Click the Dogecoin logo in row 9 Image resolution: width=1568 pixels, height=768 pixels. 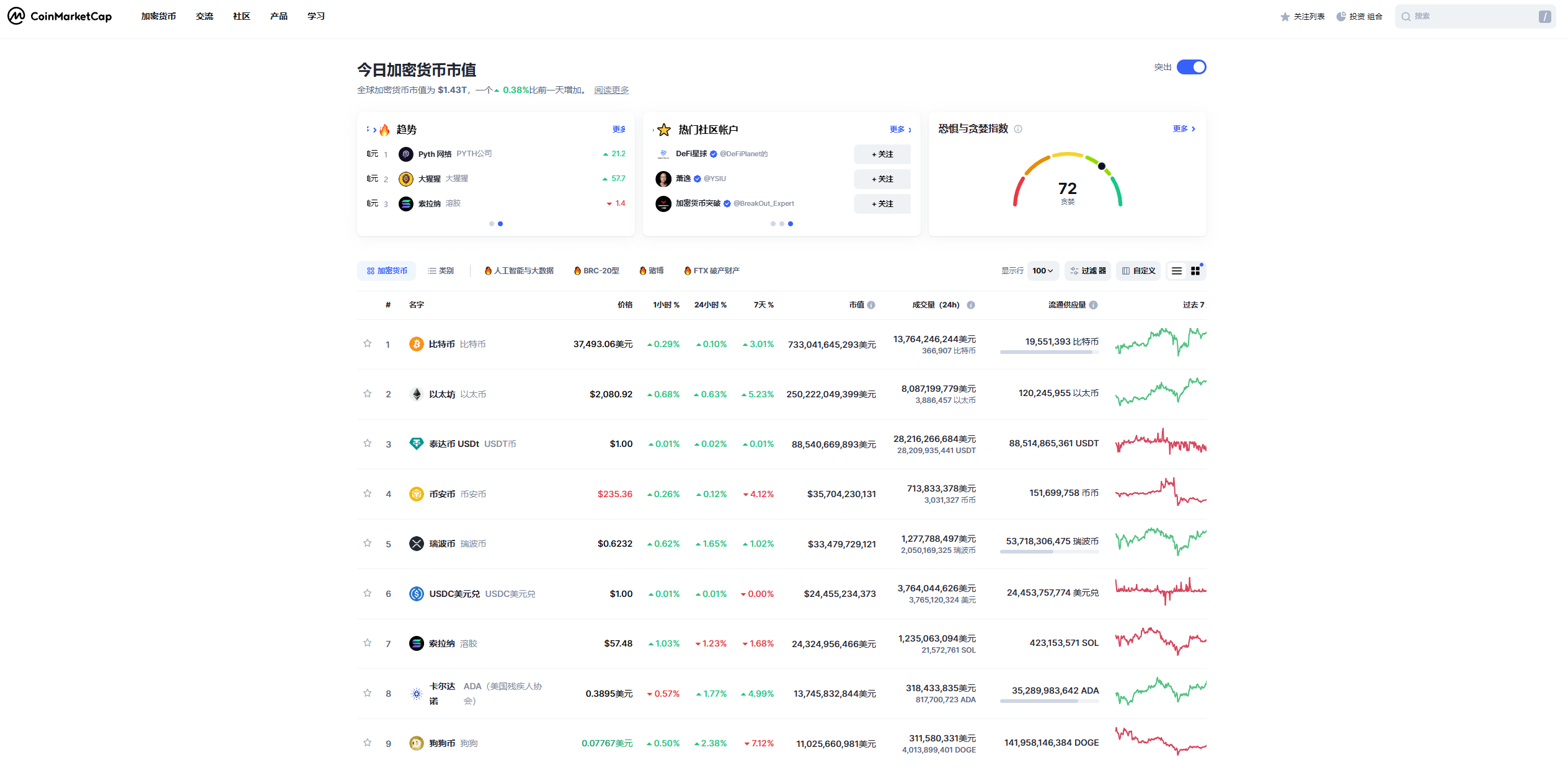[417, 743]
